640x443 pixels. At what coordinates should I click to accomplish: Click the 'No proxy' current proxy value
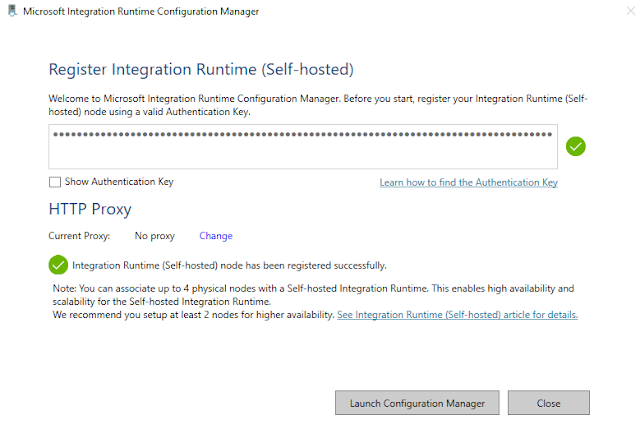point(155,236)
